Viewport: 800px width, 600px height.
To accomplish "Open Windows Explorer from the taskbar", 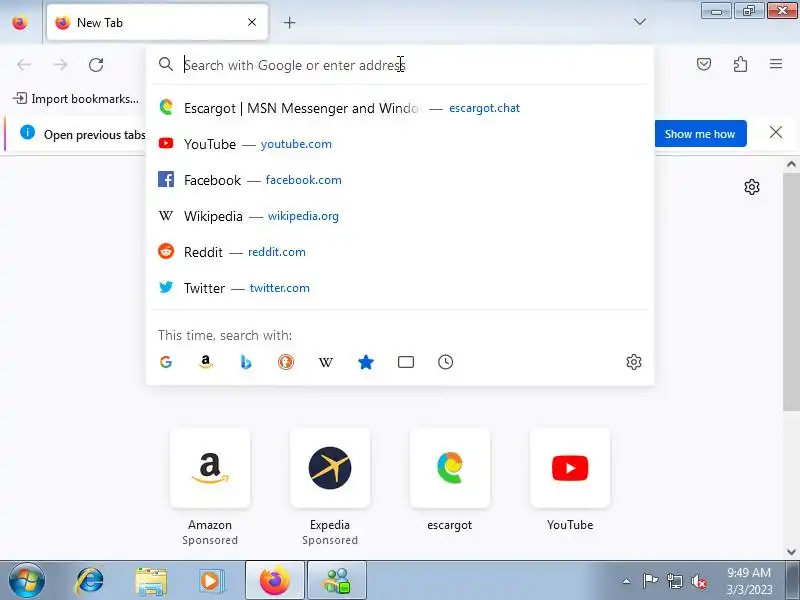I will click(x=151, y=581).
